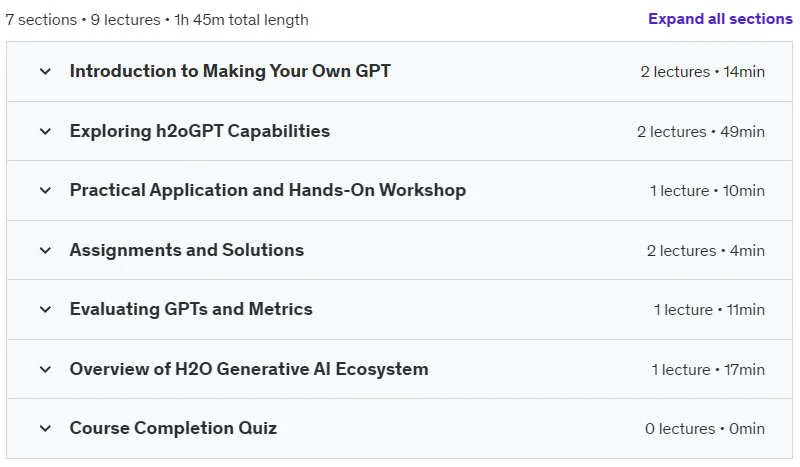Expand chevron for Evaluating GPTs and Metrics
The width and height of the screenshot is (800, 467).
coord(45,310)
